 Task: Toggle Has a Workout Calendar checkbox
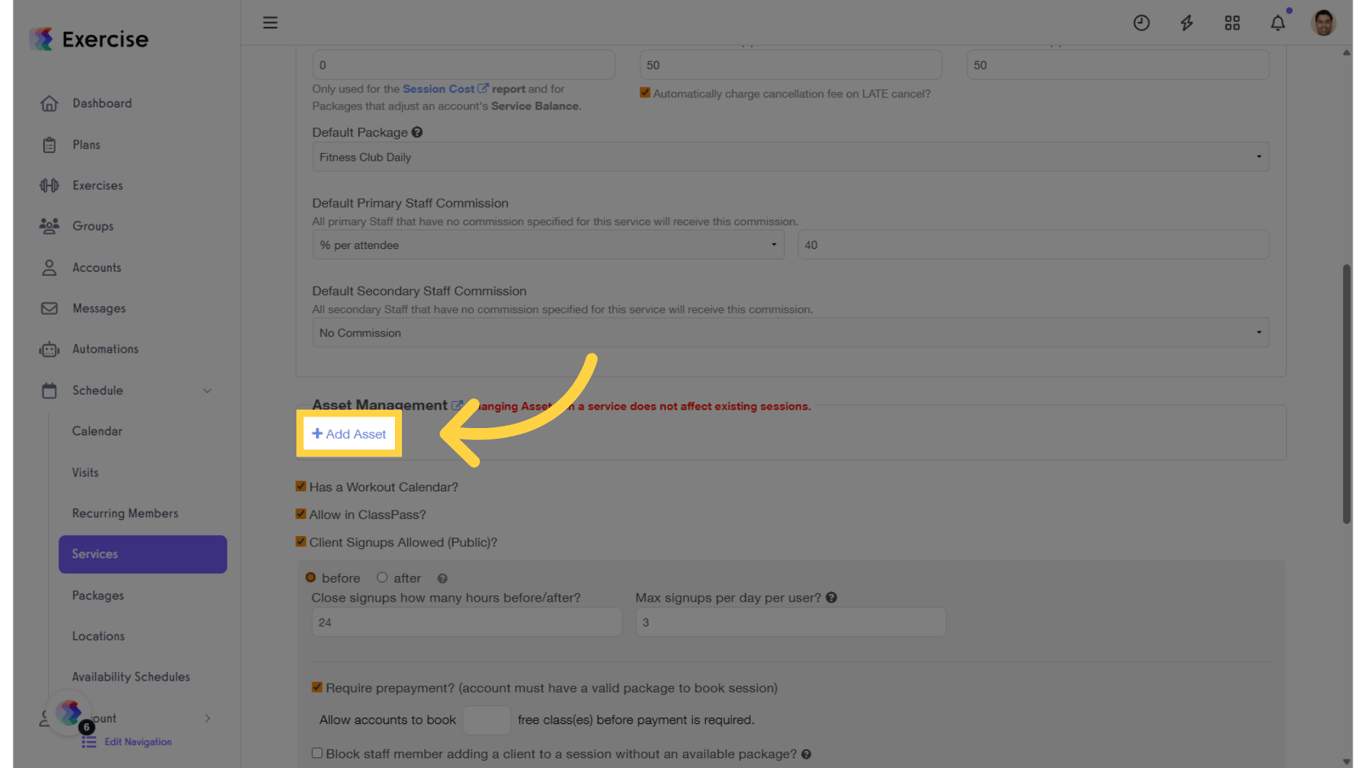tap(301, 486)
